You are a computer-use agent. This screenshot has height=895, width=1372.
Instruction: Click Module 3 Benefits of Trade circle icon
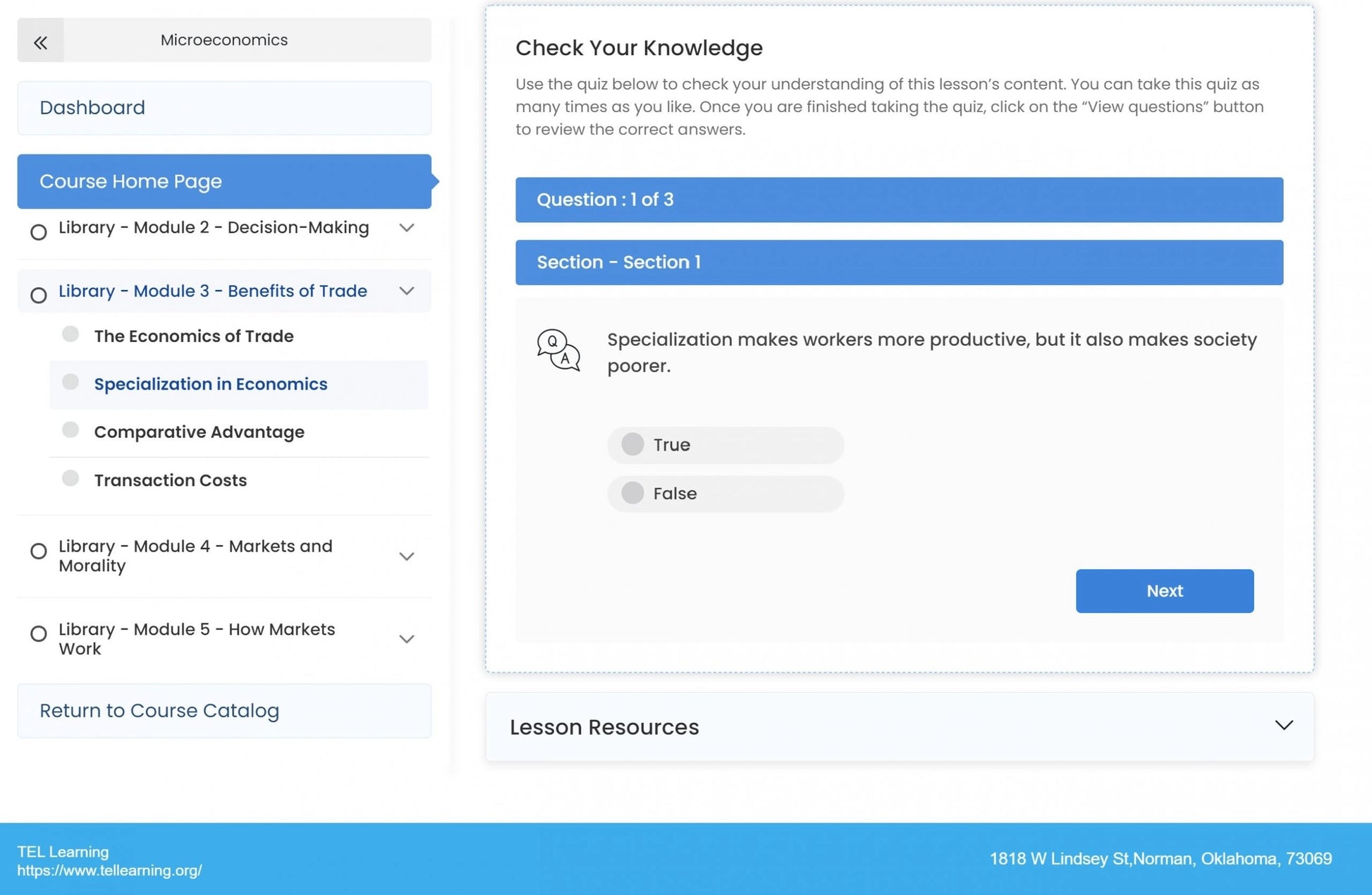click(39, 295)
